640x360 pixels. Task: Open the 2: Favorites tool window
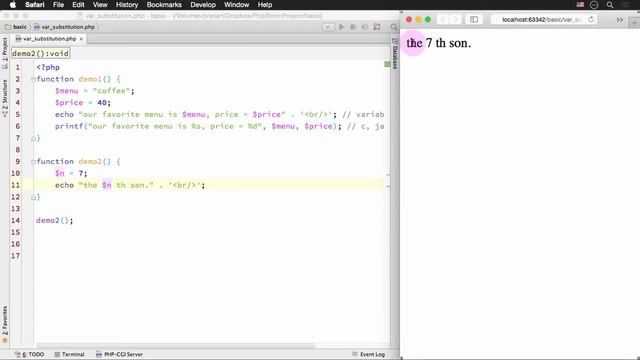pos(5,324)
